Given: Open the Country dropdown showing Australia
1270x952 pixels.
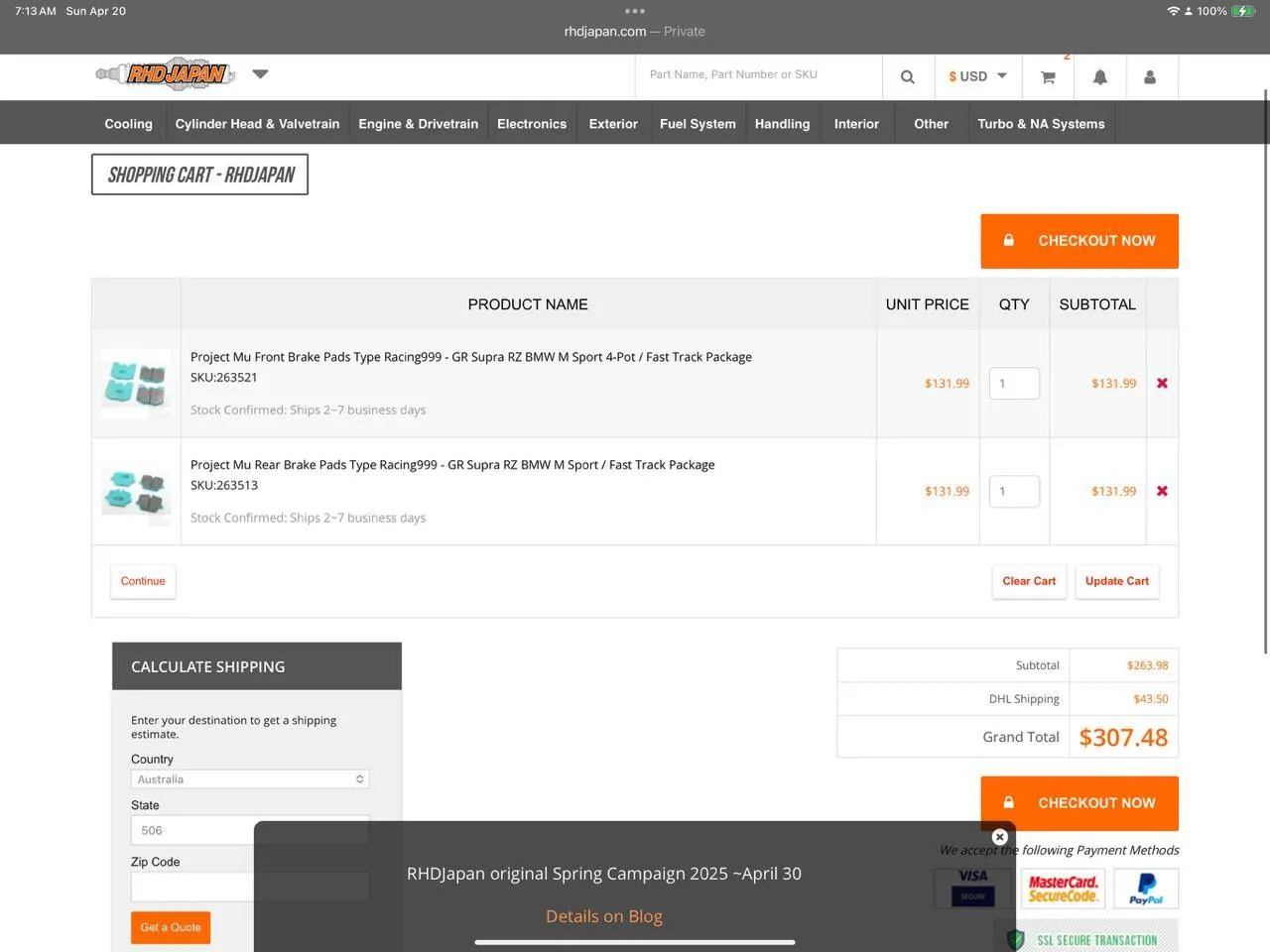Looking at the screenshot, I should (x=250, y=779).
